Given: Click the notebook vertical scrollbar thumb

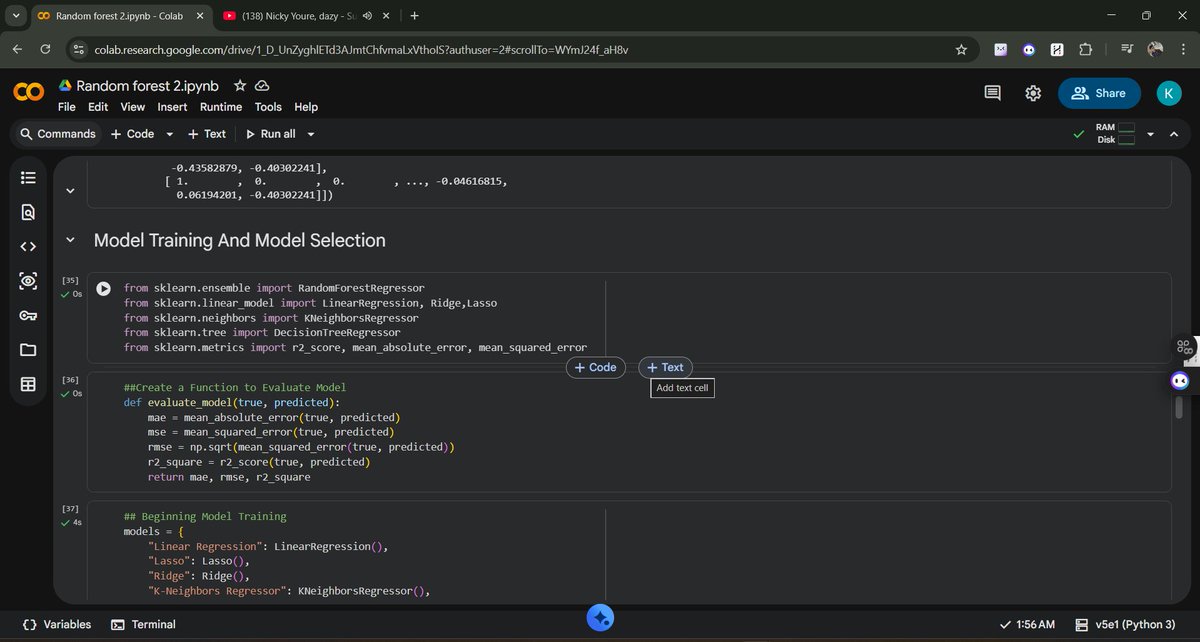Looking at the screenshot, I should click(1179, 408).
